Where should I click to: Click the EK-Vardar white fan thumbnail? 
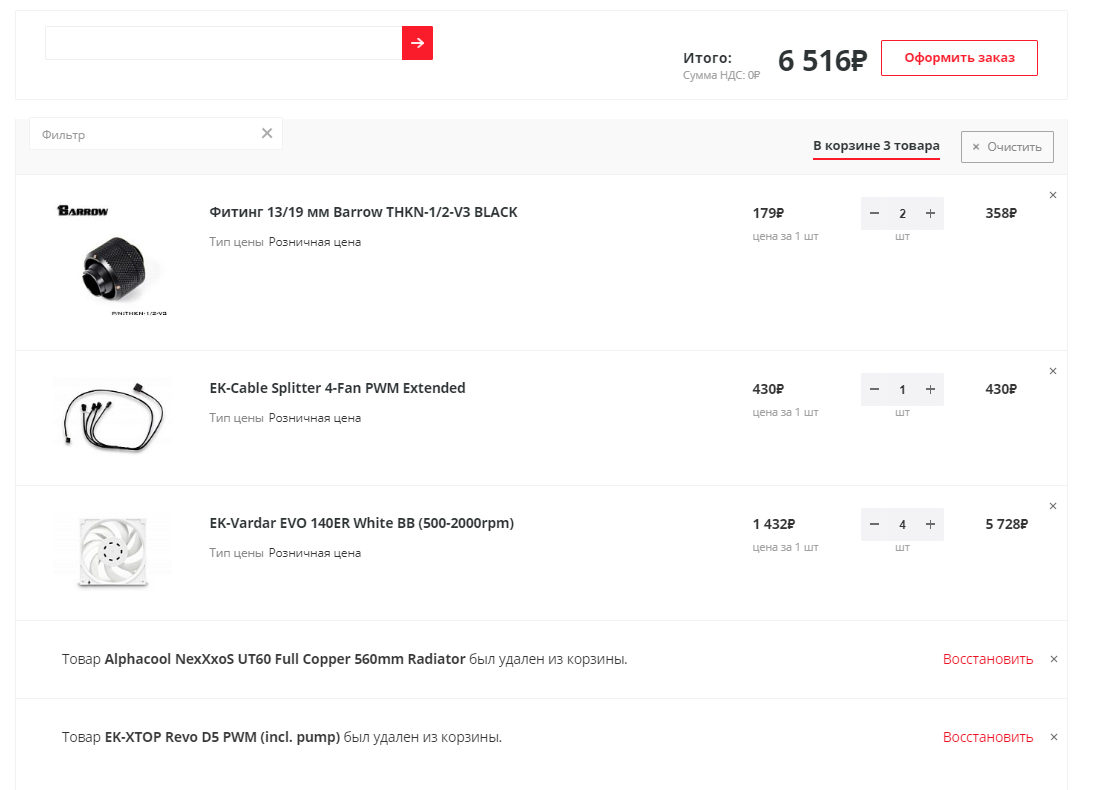click(x=112, y=551)
